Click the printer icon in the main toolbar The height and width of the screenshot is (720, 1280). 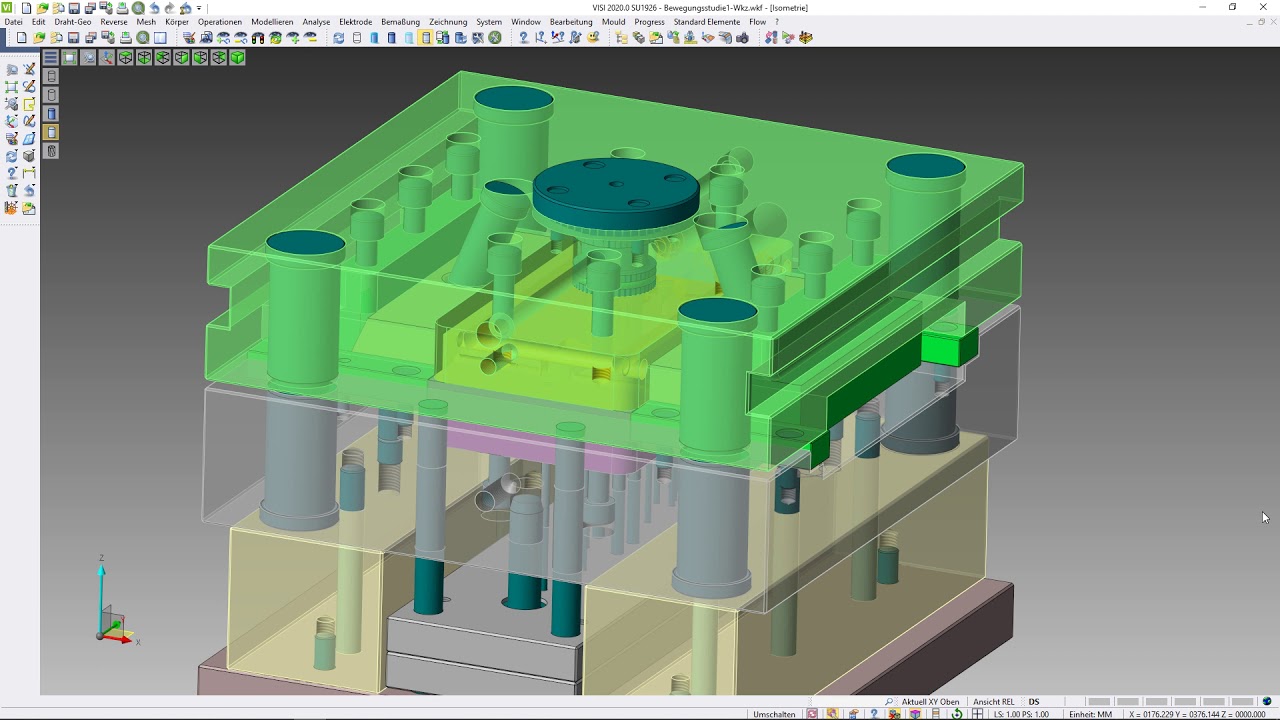click(x=125, y=38)
